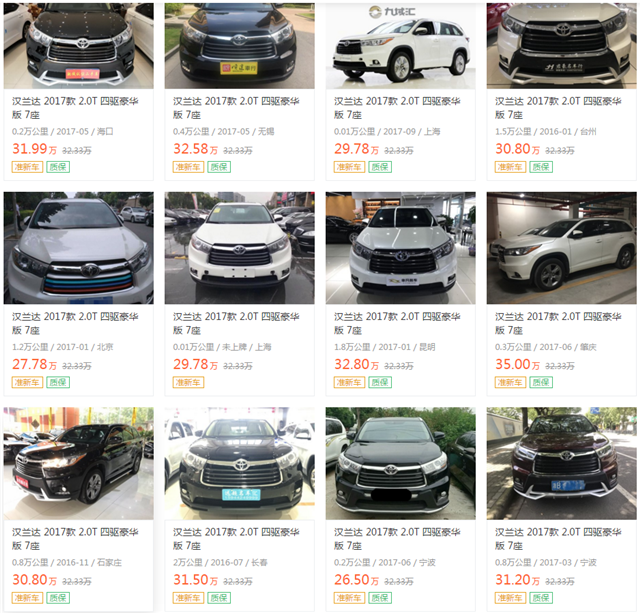
Task: Open the unlicensed Shanghai white Highlander photo
Action: (x=240, y=248)
